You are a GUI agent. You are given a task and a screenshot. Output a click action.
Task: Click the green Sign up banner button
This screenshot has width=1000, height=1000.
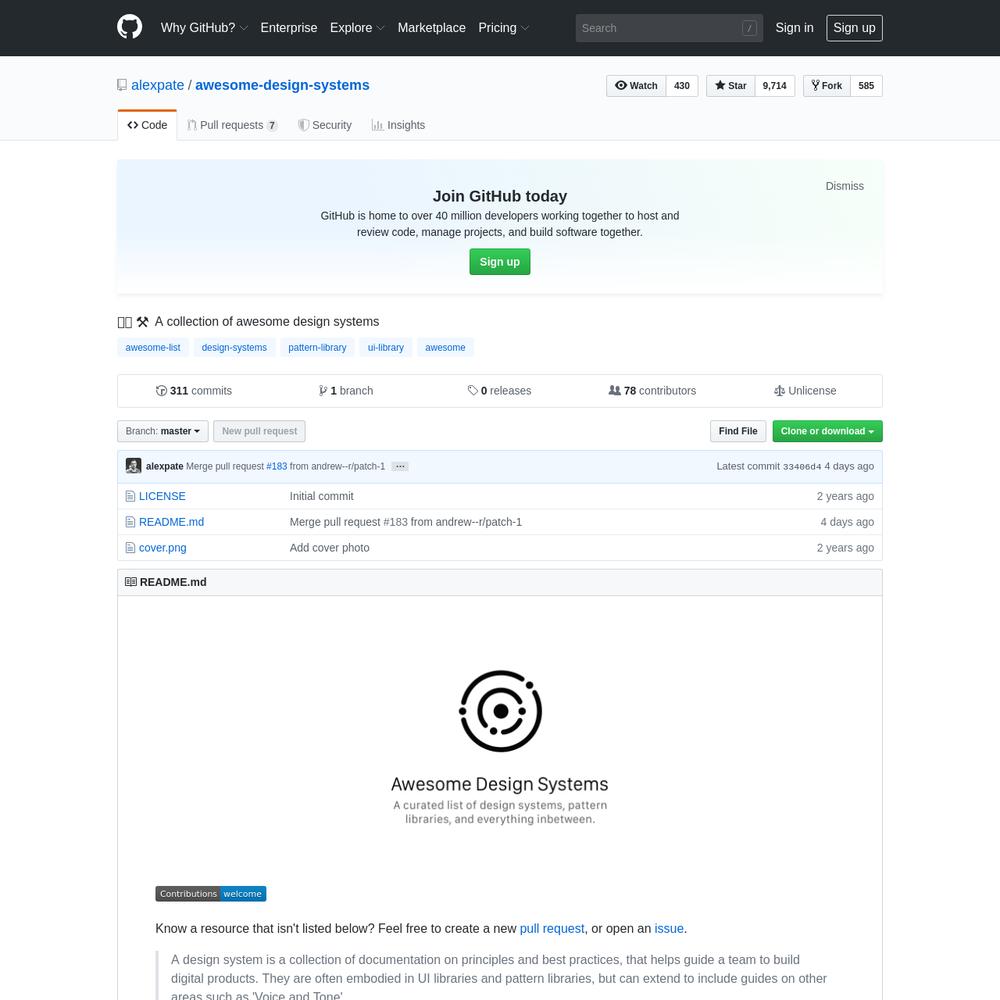500,261
